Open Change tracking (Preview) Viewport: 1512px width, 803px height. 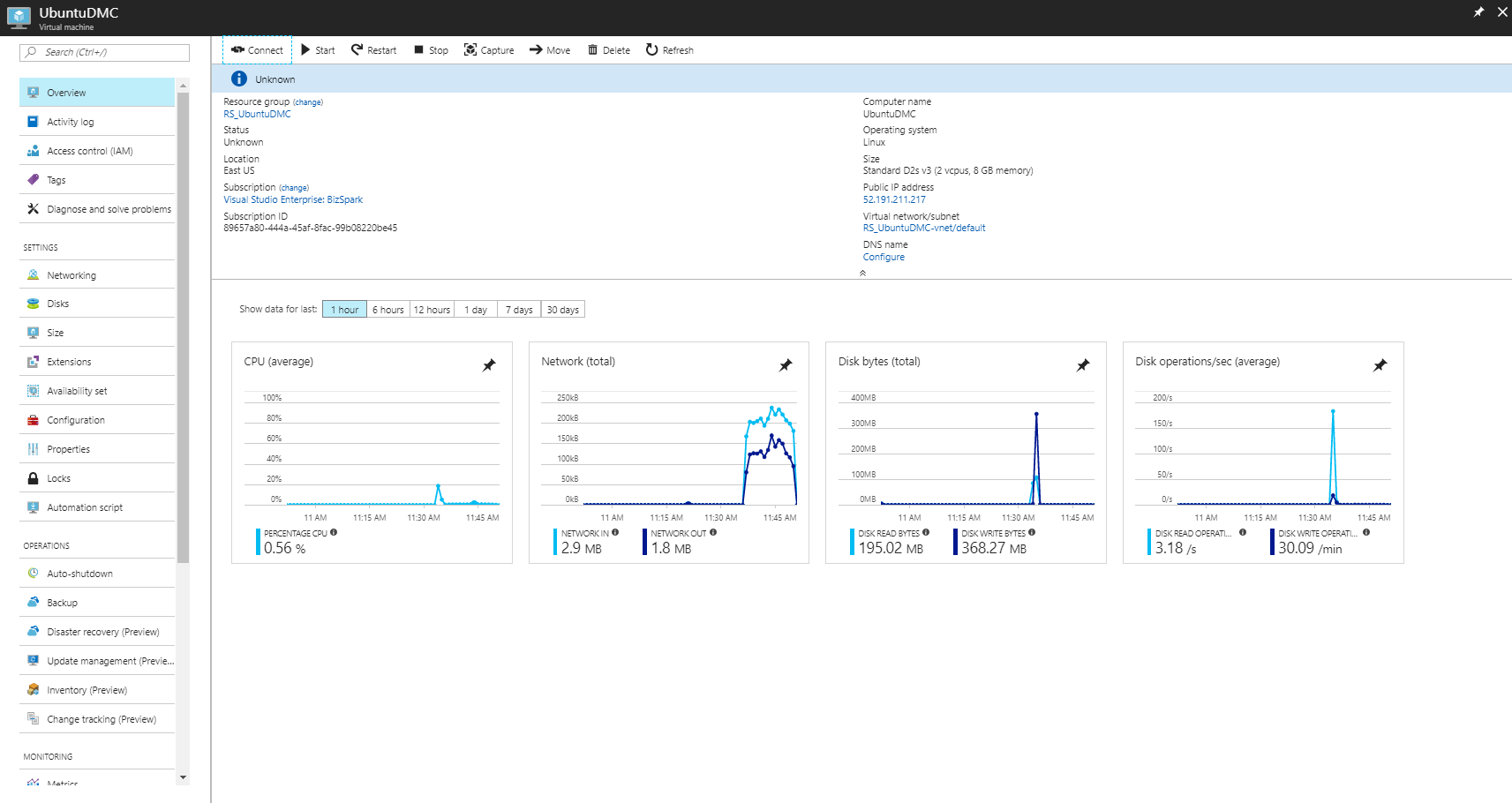pos(97,719)
